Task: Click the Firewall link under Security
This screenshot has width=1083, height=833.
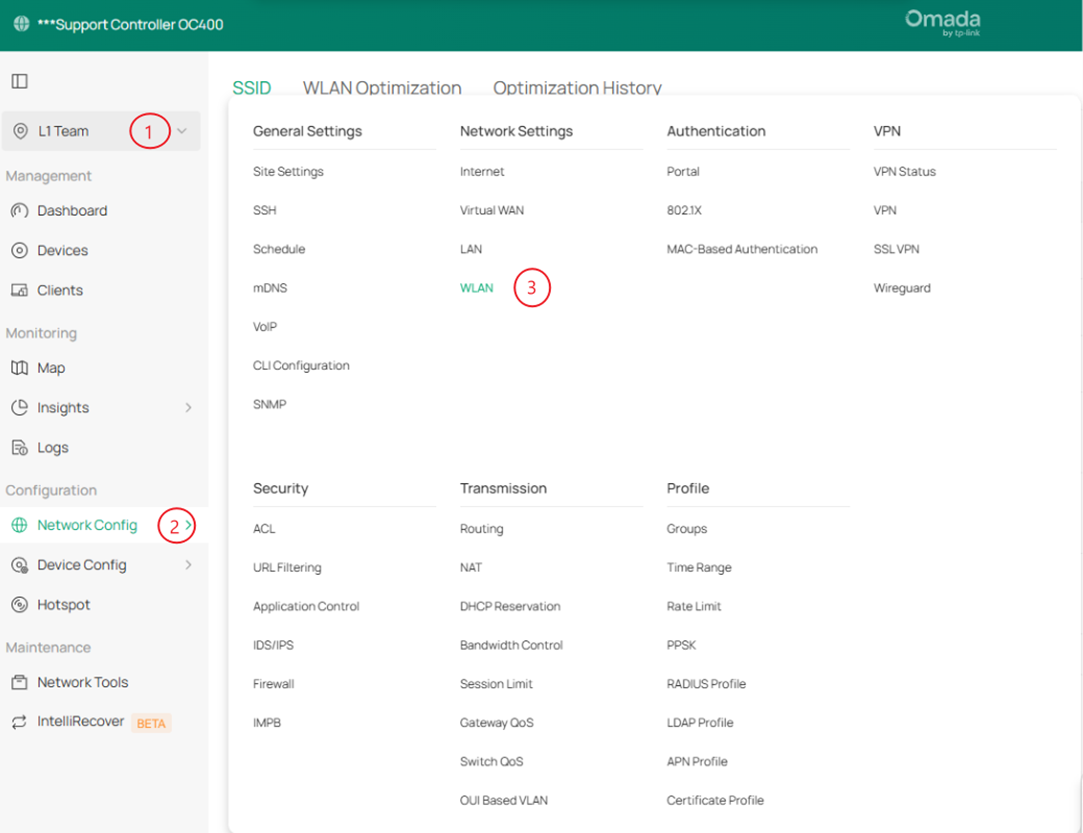Action: (x=273, y=683)
